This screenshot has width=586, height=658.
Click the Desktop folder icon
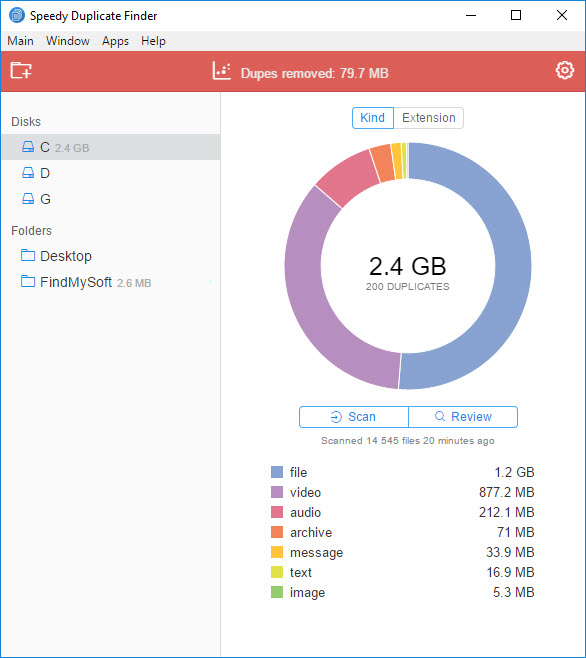pos(28,255)
